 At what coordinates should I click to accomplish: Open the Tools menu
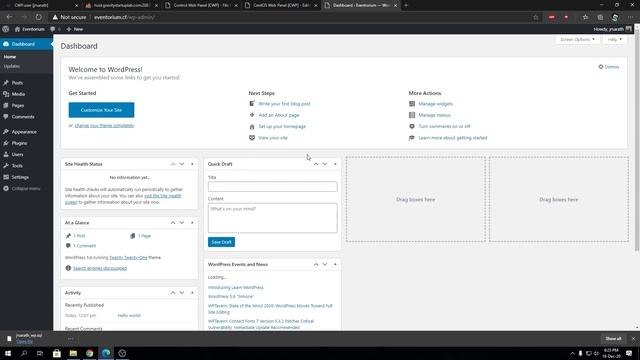coord(17,166)
